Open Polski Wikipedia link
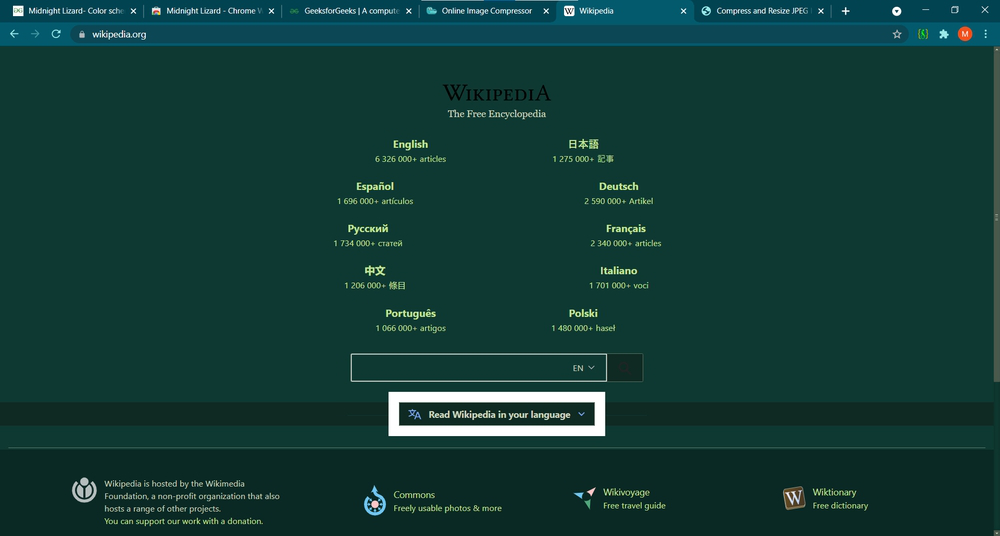This screenshot has width=1000, height=536. click(584, 313)
